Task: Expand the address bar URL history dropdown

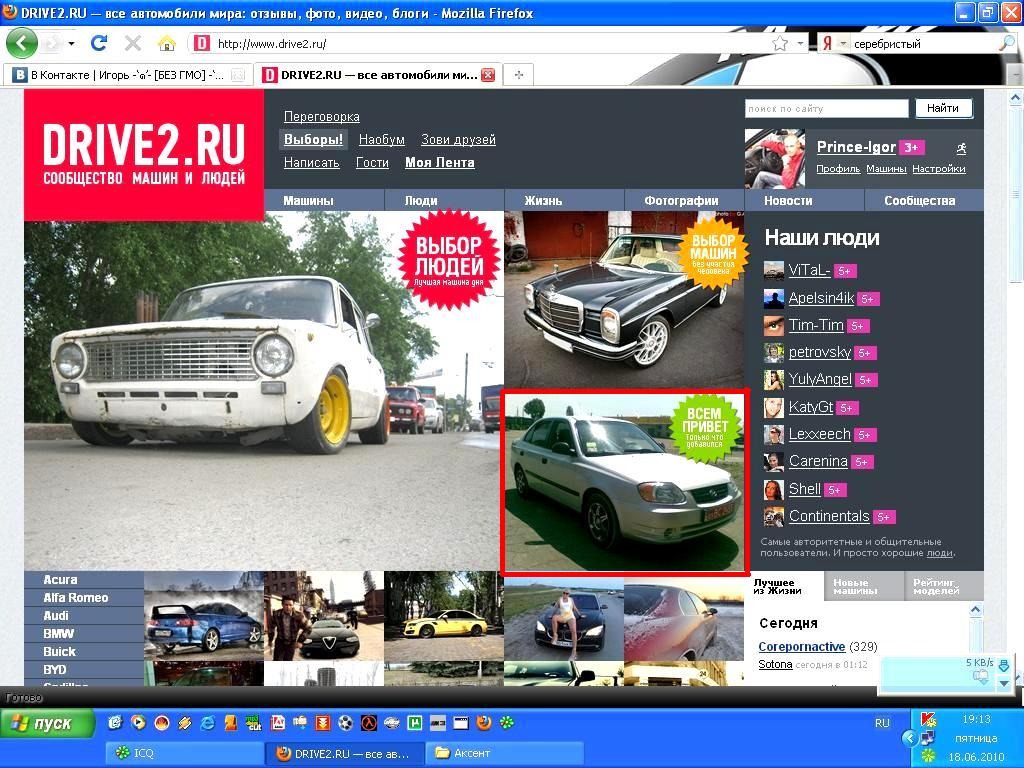Action: (801, 44)
